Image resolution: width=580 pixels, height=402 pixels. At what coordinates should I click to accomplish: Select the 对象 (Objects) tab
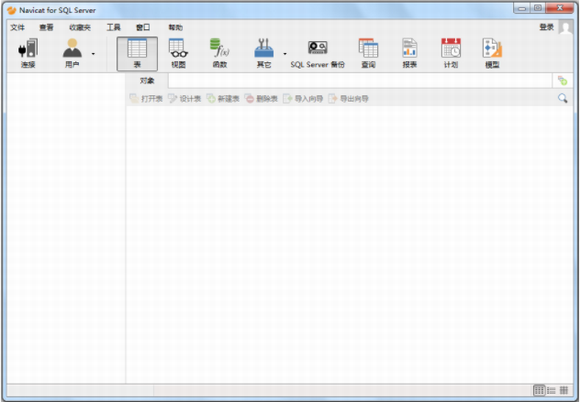[147, 81]
